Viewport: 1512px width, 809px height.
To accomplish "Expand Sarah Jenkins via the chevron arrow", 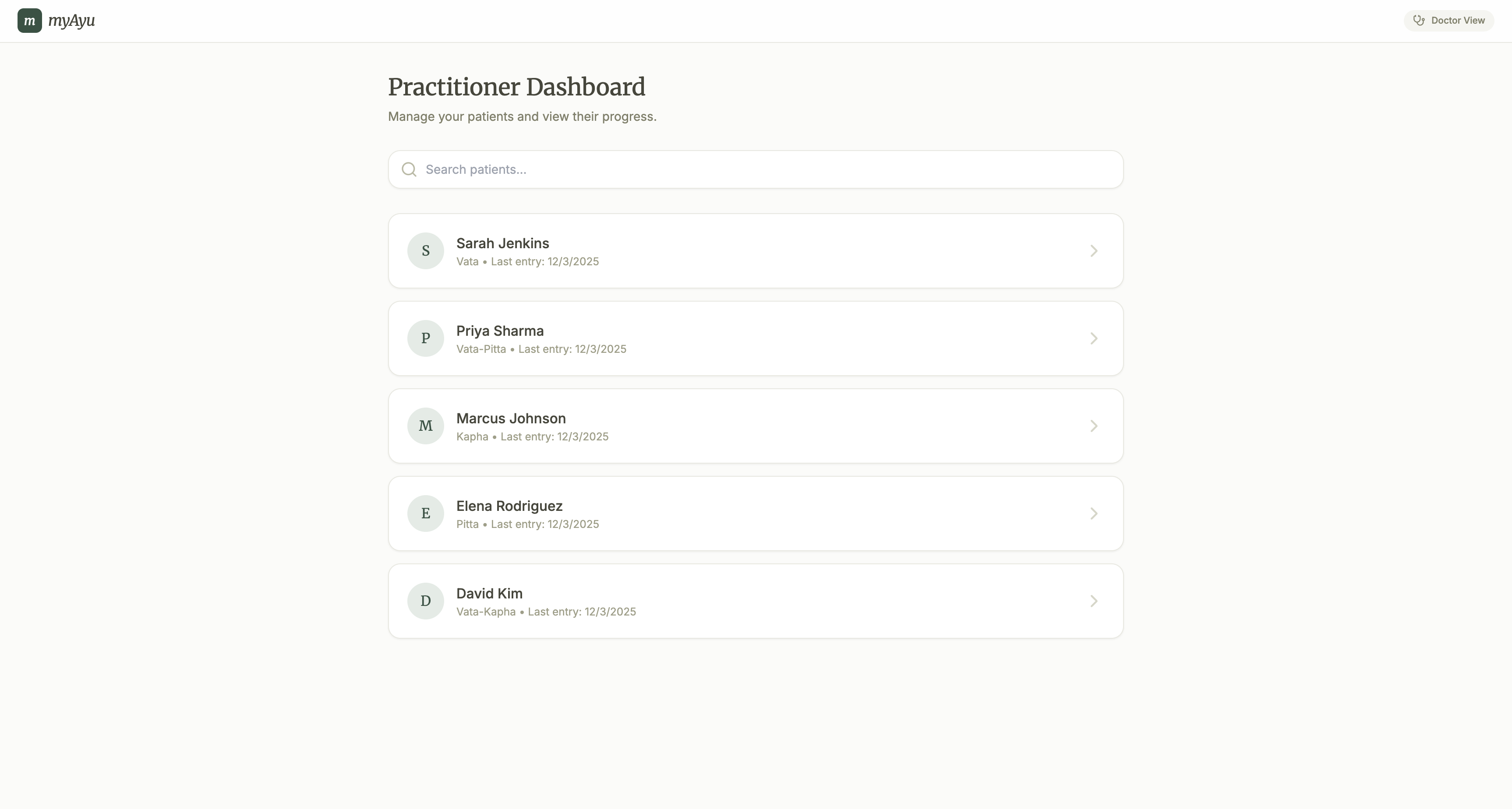I will [1094, 251].
